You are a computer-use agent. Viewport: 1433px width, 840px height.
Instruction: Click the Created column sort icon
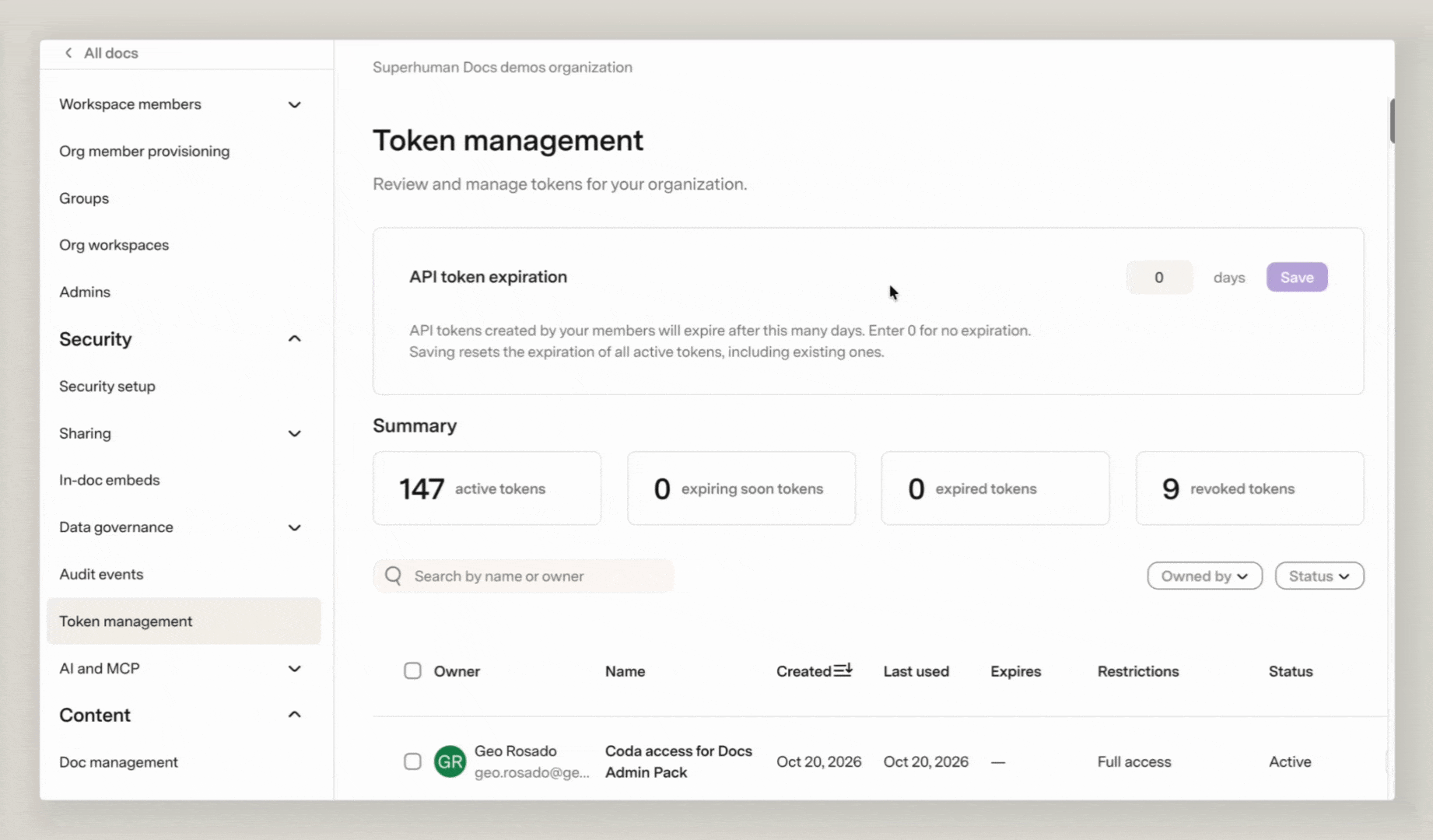point(843,670)
